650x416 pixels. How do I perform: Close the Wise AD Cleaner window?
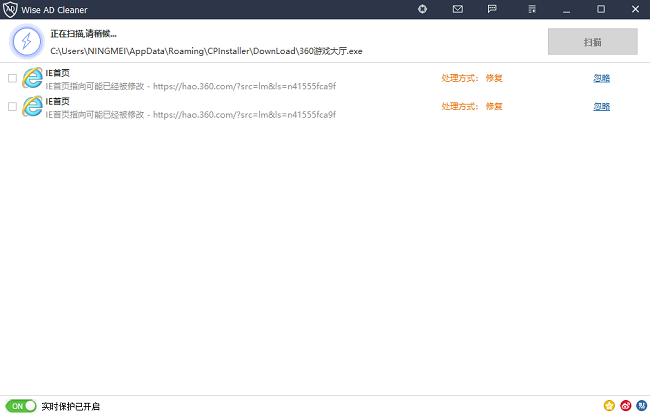pyautogui.click(x=635, y=9)
